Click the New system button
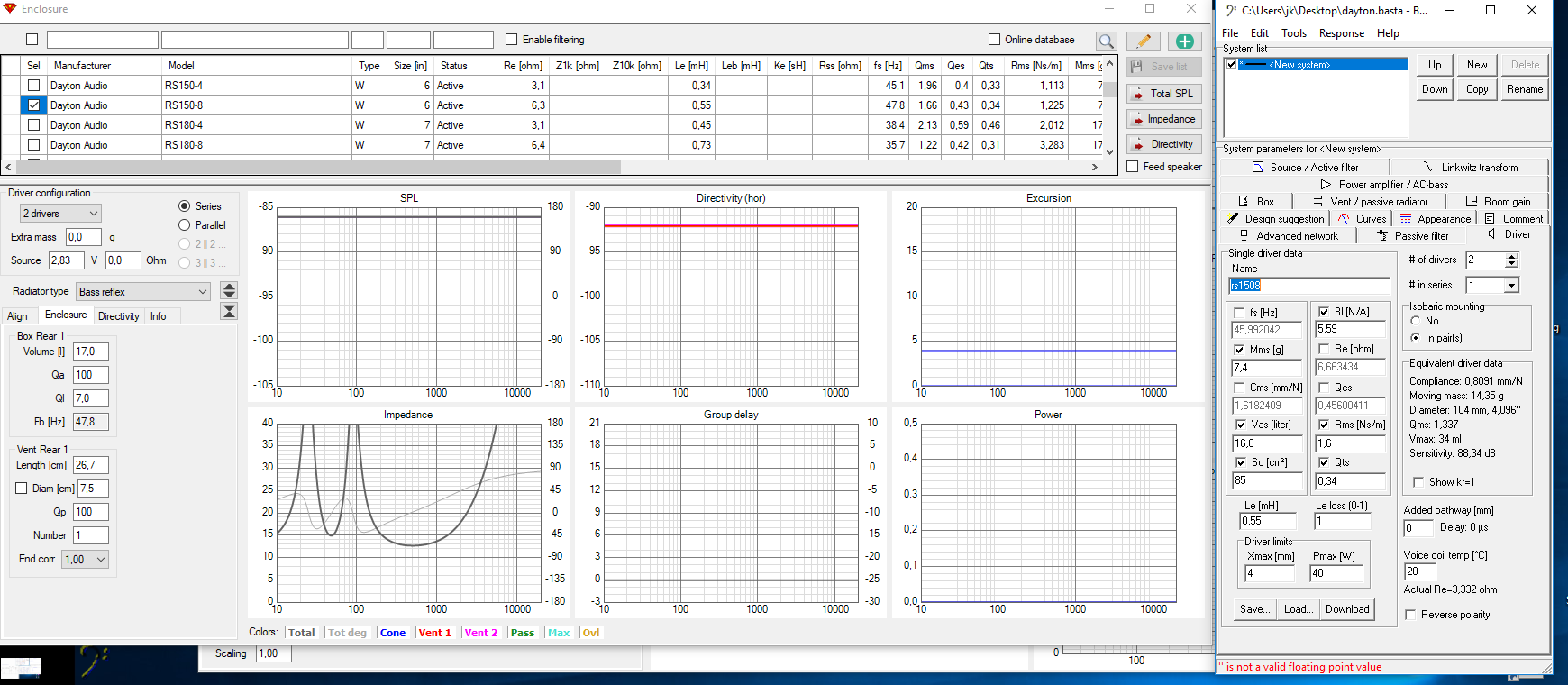Viewport: 1568px width, 685px height. pos(1477,65)
